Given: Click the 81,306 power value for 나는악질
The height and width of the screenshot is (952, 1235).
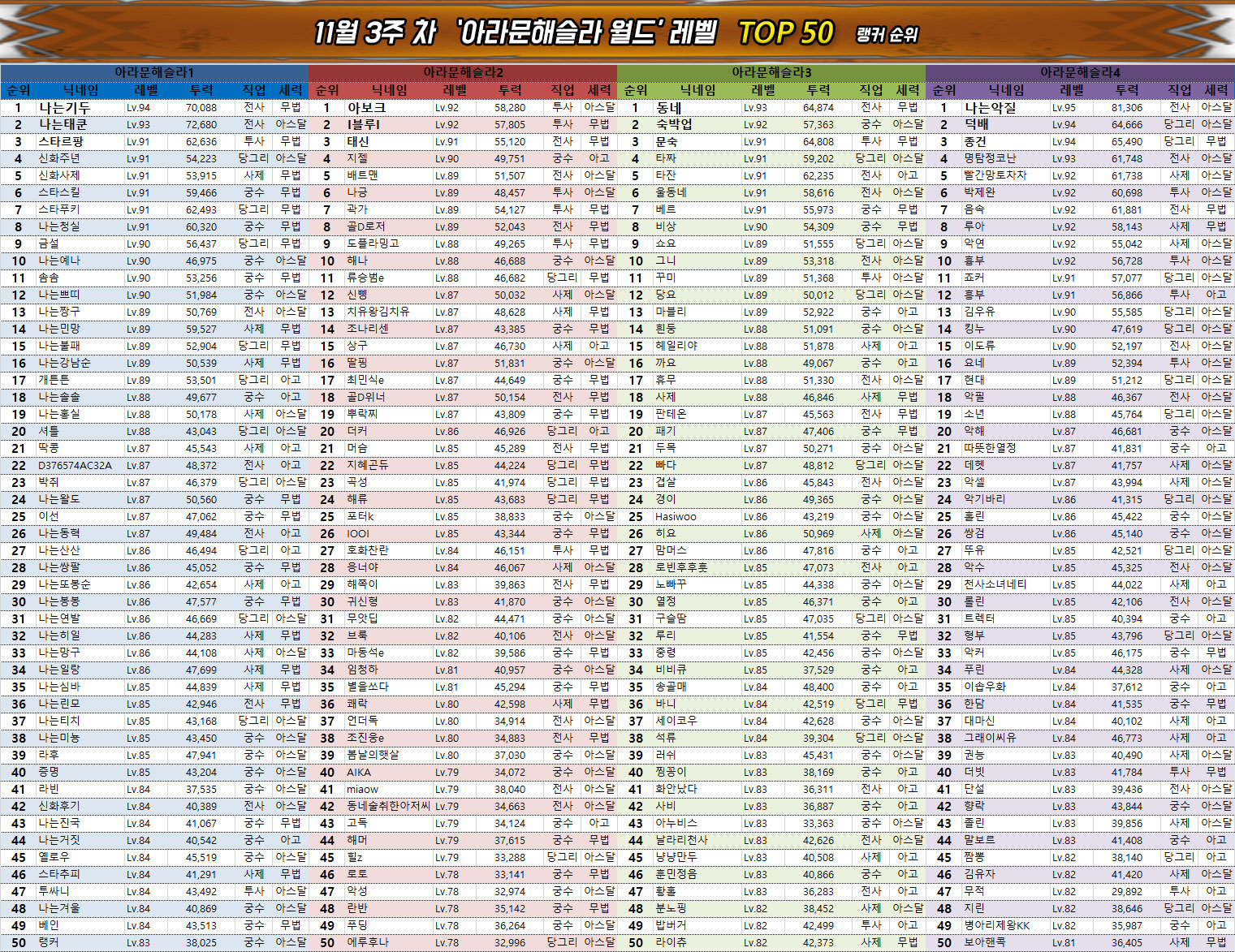Looking at the screenshot, I should [1127, 107].
